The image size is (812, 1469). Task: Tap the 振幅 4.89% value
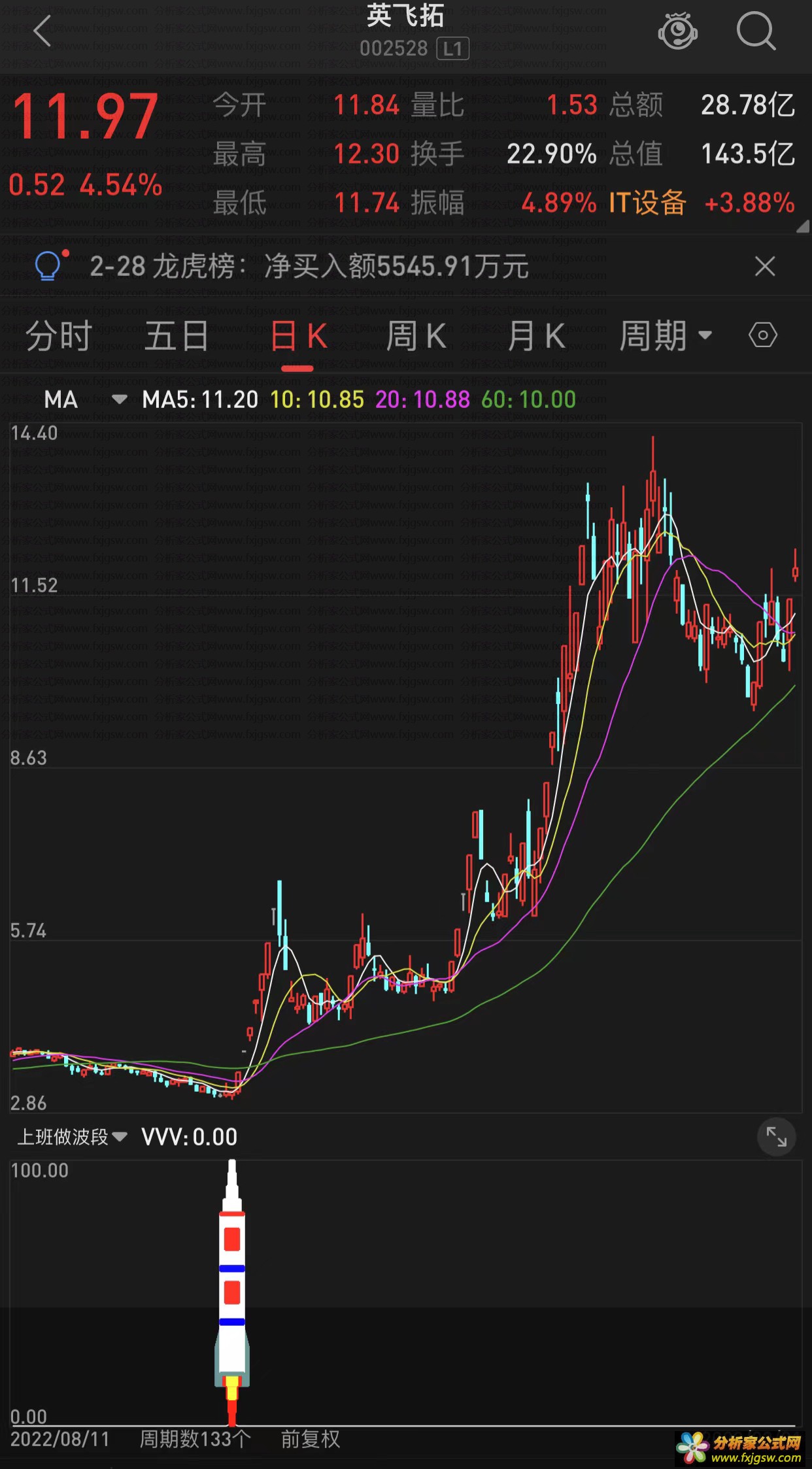click(x=559, y=203)
